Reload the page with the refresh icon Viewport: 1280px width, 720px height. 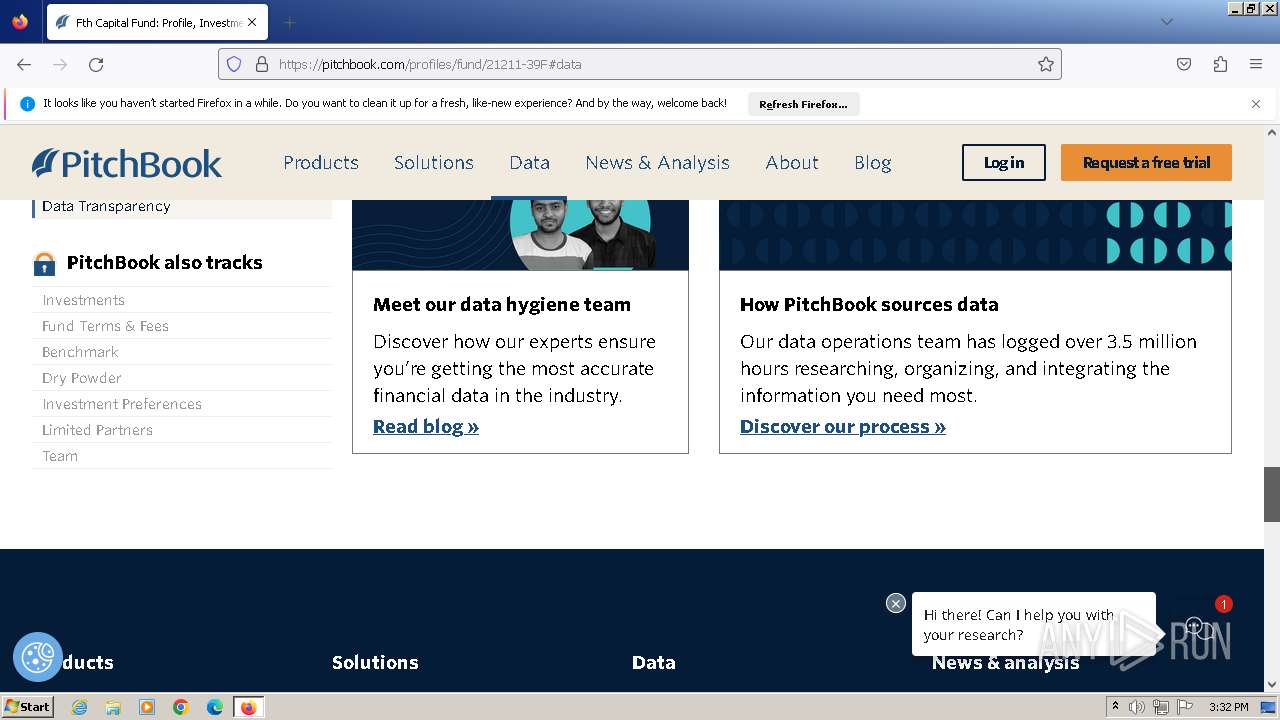96,64
